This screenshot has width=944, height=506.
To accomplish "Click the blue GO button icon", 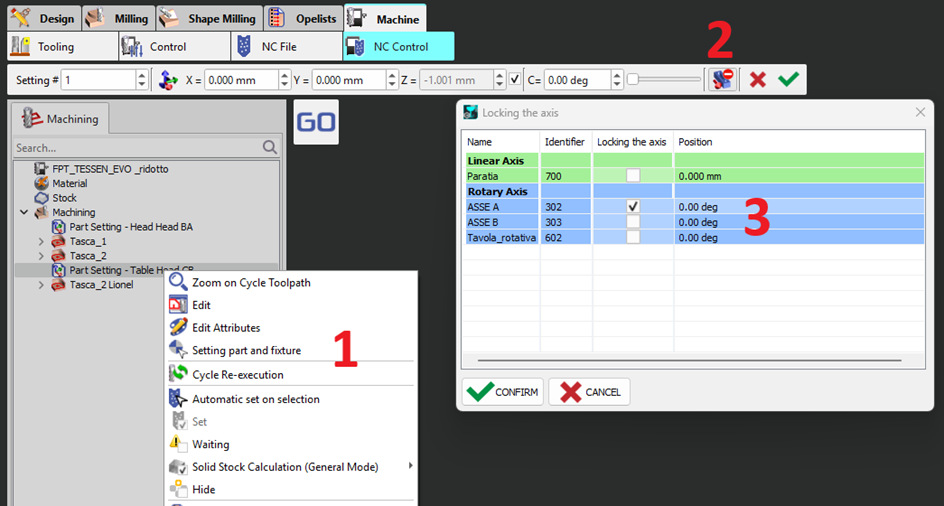I will click(316, 122).
